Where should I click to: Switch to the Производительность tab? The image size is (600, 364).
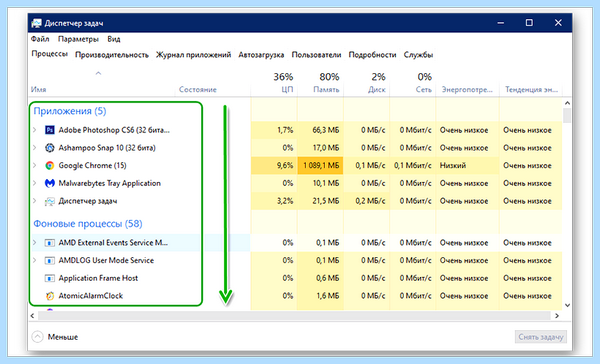click(112, 55)
